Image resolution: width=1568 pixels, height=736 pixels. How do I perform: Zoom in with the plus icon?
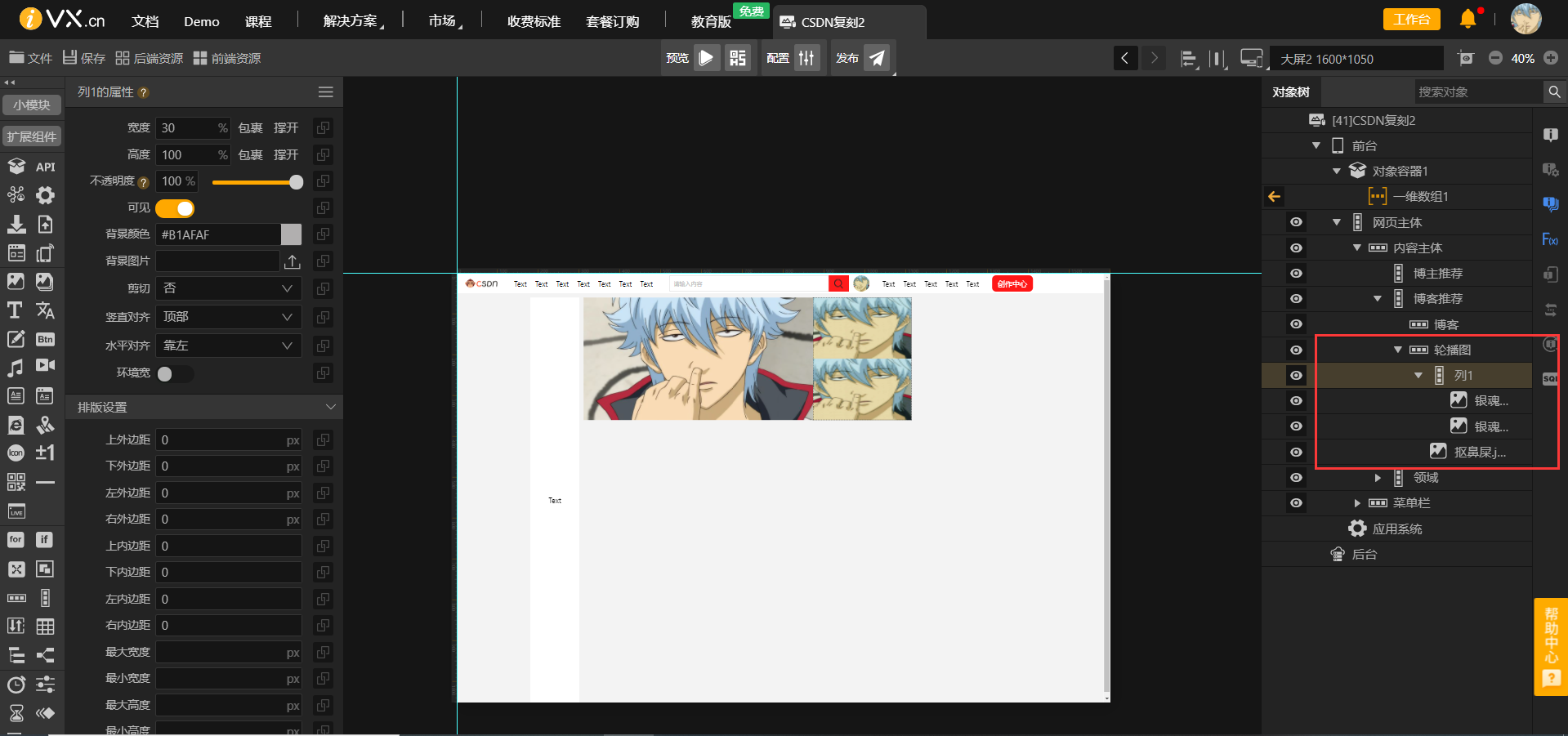tap(1551, 58)
